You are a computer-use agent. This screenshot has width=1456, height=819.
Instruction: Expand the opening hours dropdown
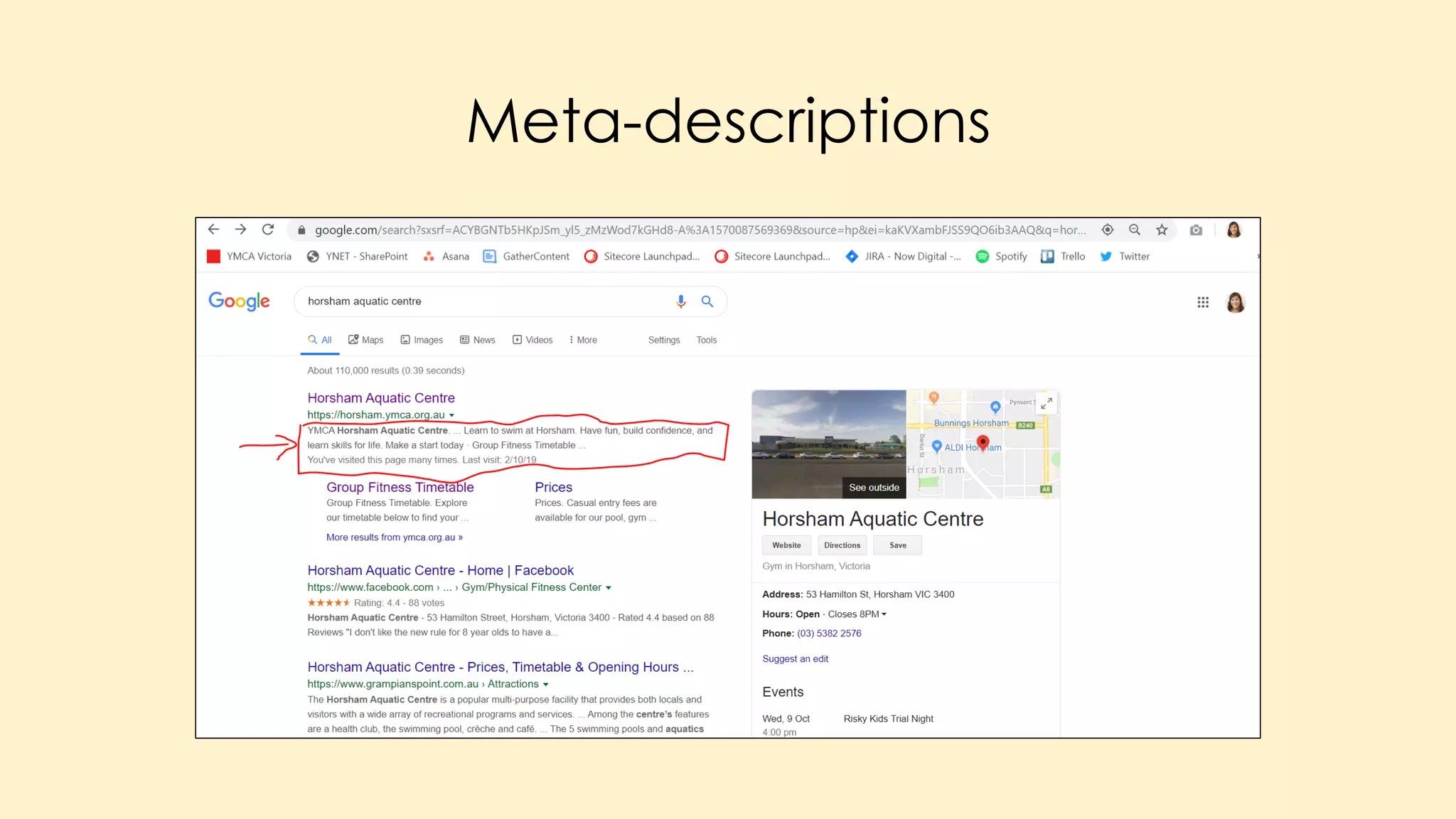coord(884,614)
